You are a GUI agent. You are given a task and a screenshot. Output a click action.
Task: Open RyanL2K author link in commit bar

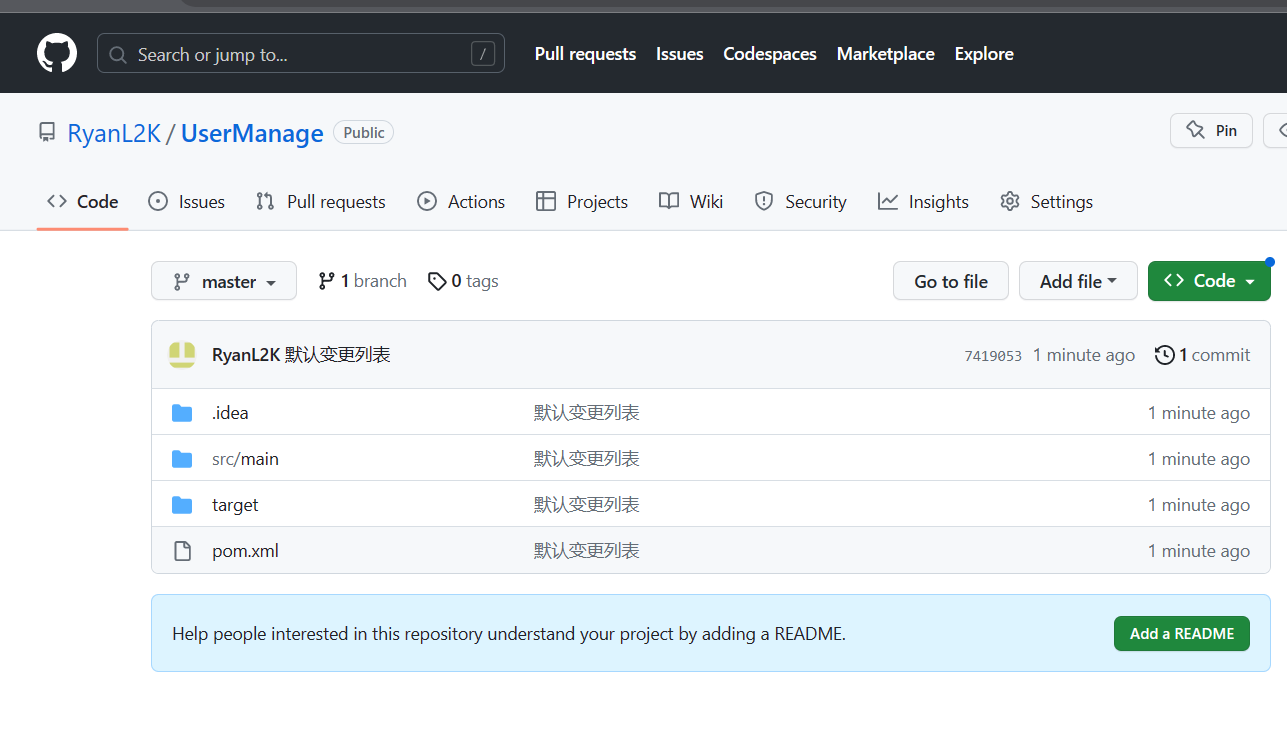(246, 355)
